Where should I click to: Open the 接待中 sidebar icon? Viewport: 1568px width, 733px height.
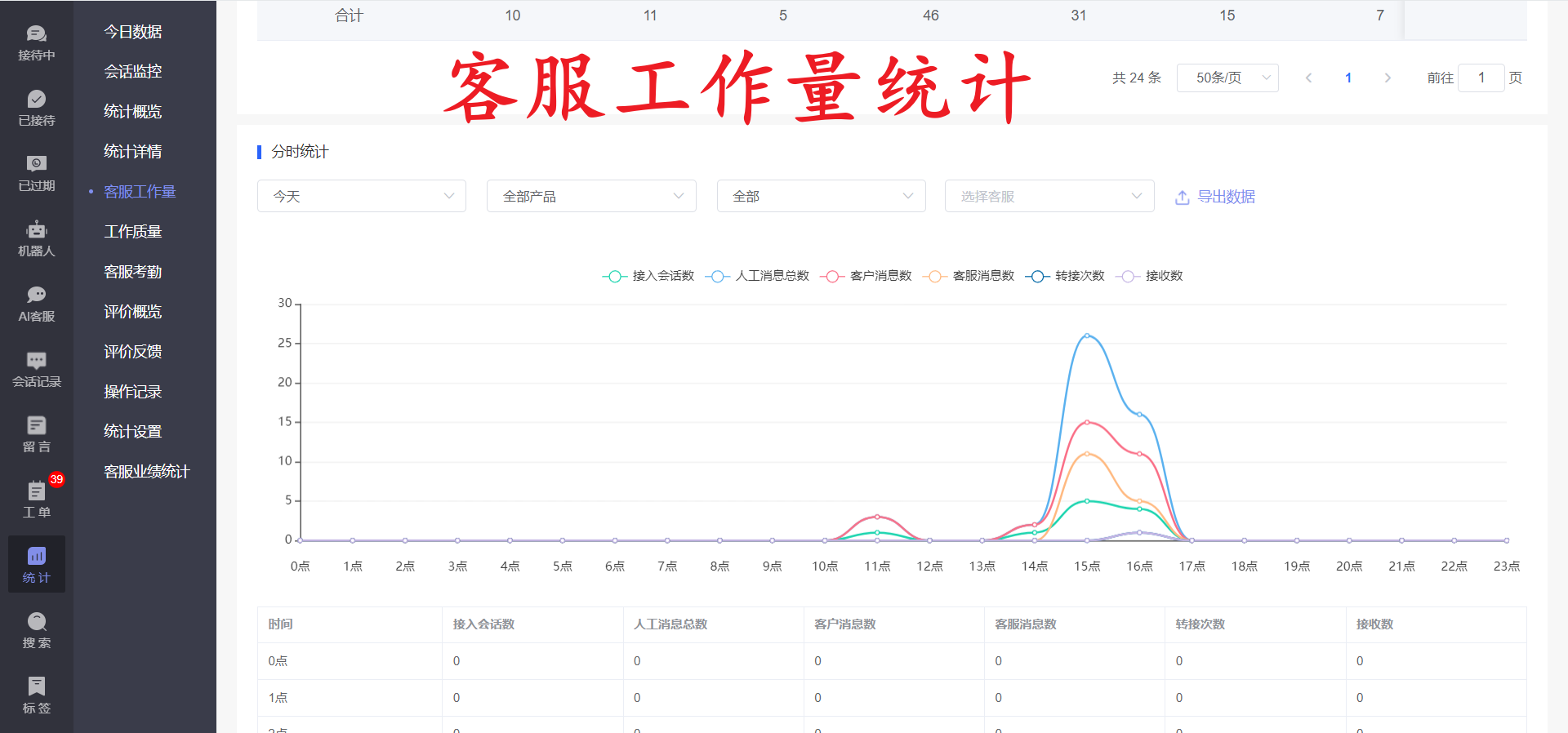click(36, 42)
